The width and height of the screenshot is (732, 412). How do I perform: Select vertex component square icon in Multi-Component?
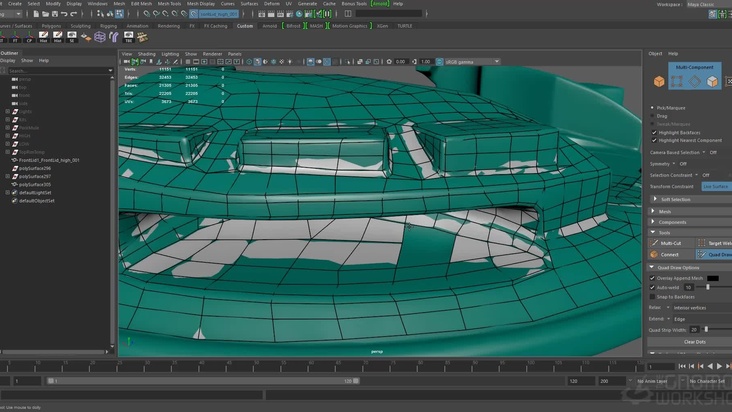[x=676, y=82]
